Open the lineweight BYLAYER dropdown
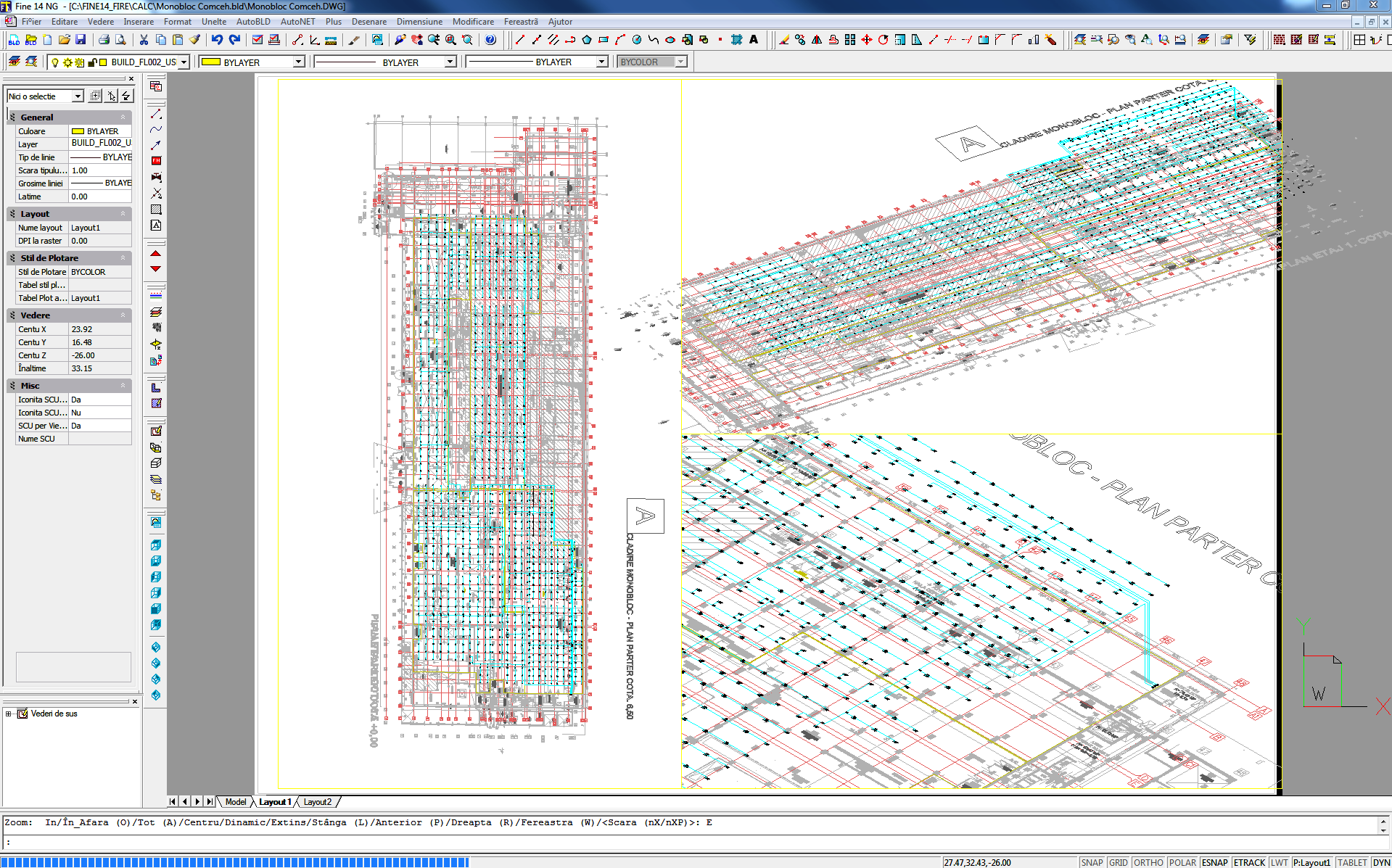 [x=601, y=62]
